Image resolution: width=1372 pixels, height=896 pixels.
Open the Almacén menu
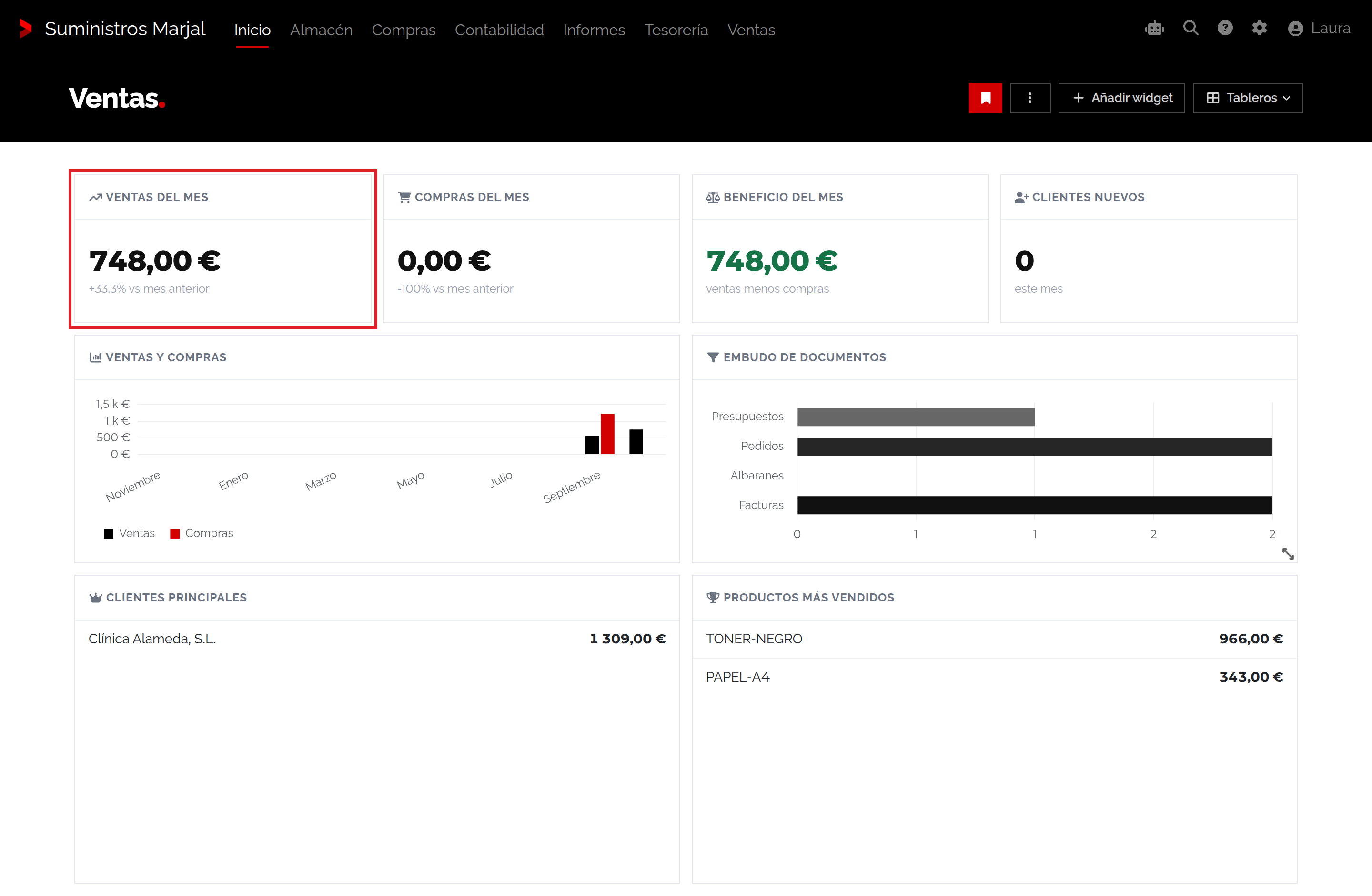[321, 30]
